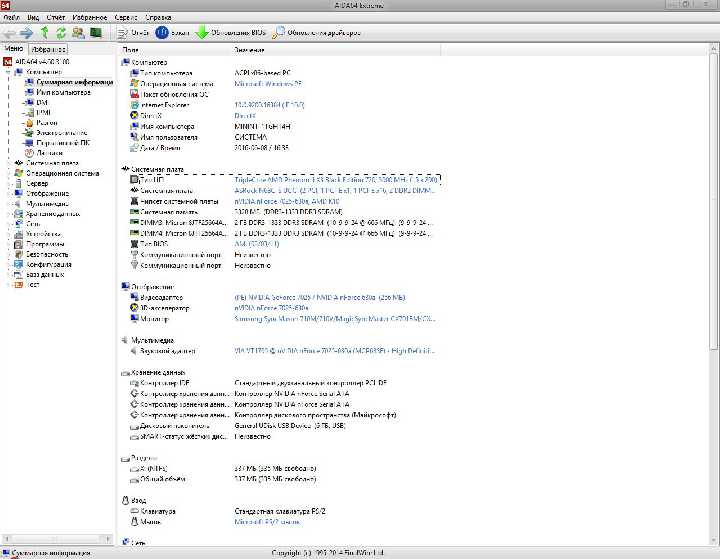Open the AMD Phenom CPU type link

point(336,180)
